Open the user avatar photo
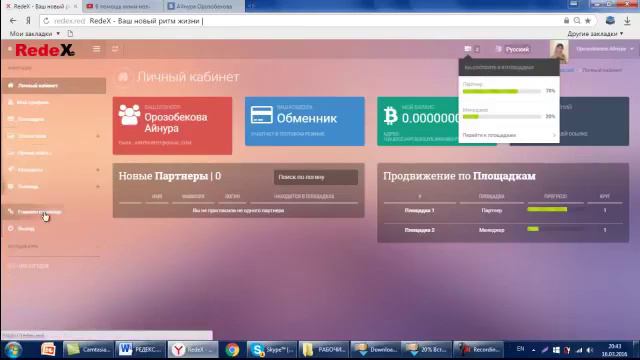The height and width of the screenshot is (360, 640). pos(559,51)
